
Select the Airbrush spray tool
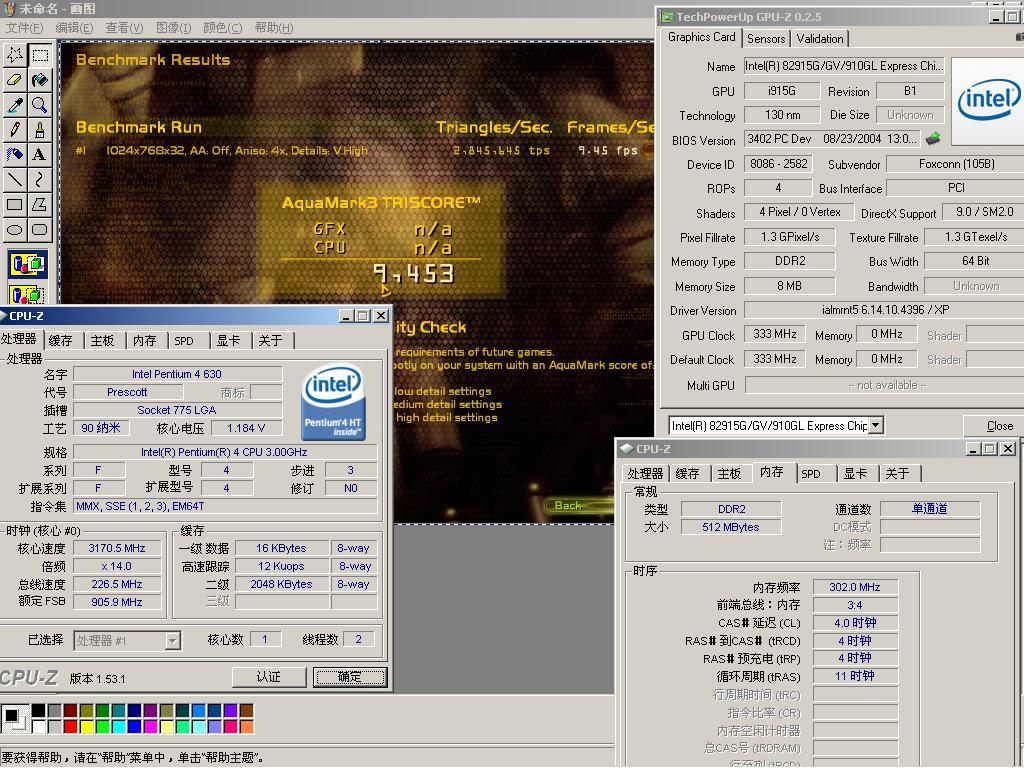(14, 154)
